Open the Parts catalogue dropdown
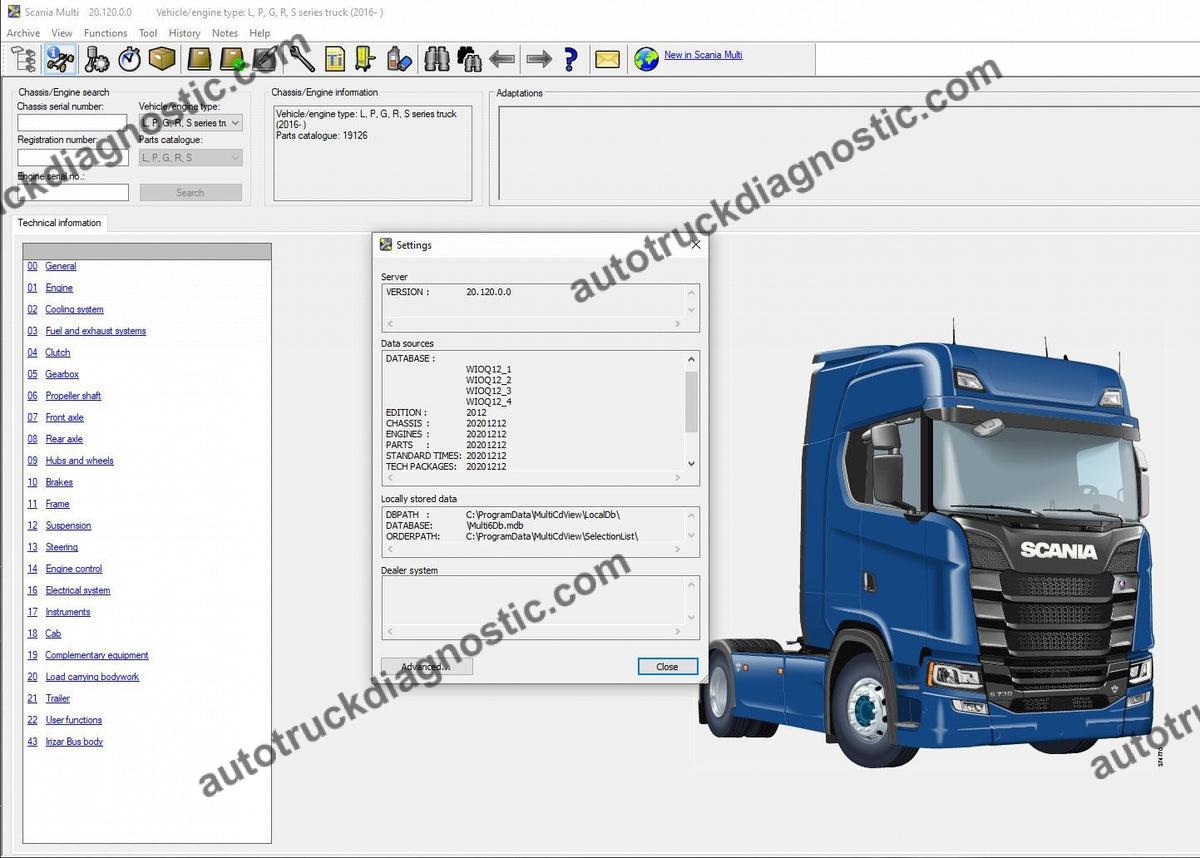The height and width of the screenshot is (858, 1200). [236, 157]
